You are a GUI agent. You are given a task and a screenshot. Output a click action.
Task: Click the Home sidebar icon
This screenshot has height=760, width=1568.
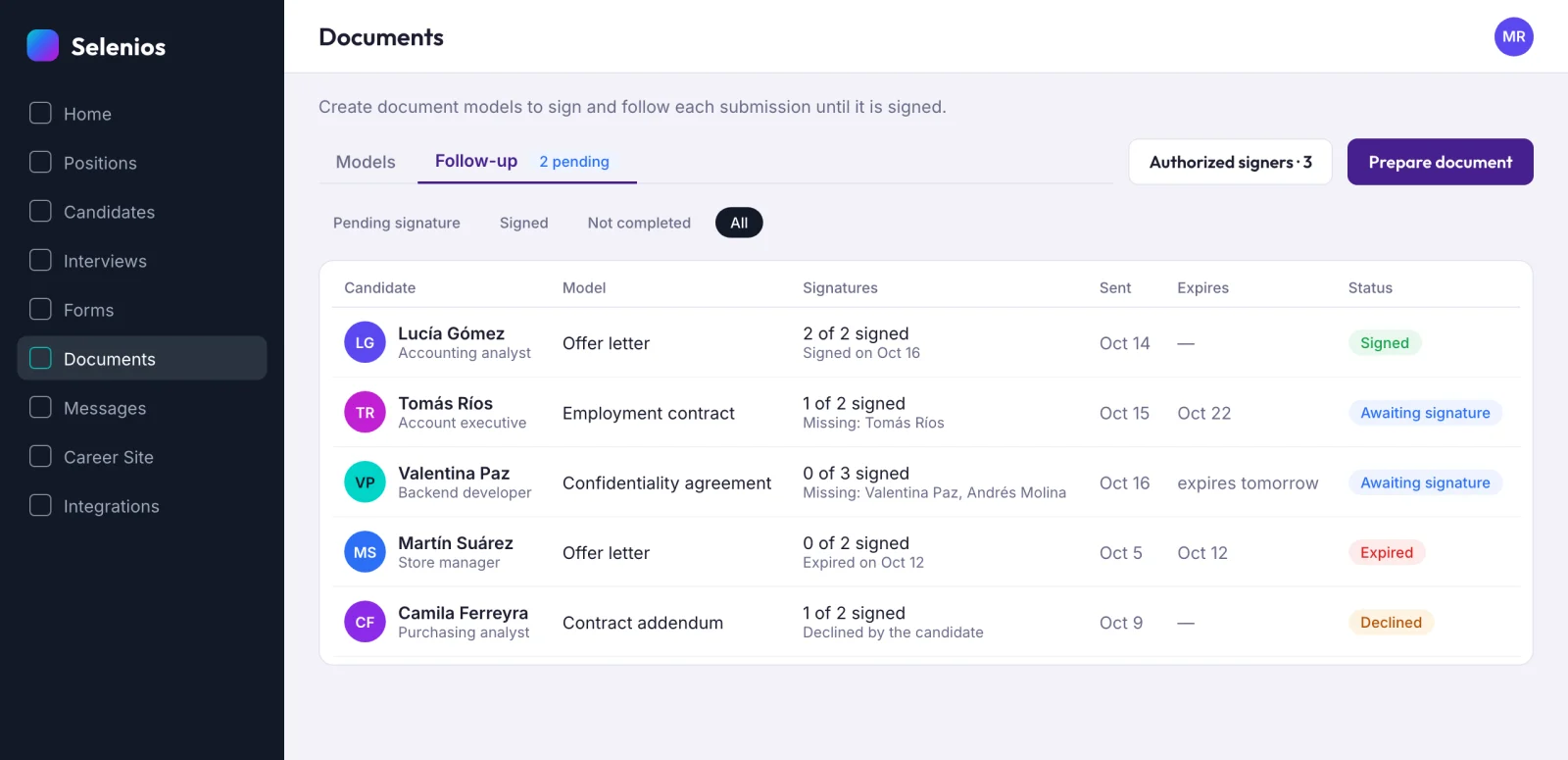coord(40,113)
